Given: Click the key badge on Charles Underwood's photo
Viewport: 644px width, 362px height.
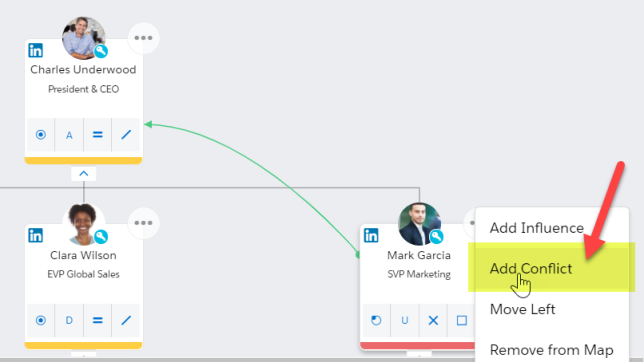Looking at the screenshot, I should point(101,51).
